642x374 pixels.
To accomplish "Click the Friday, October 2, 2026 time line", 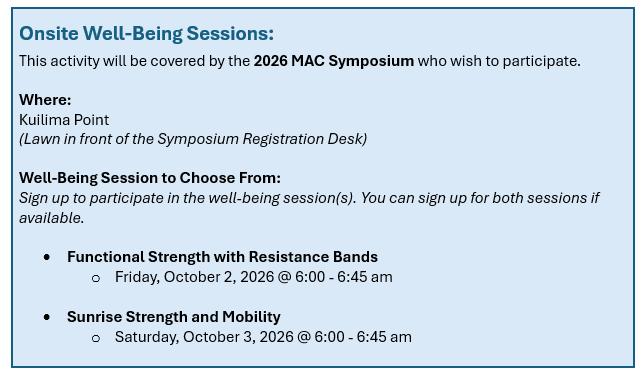I will tap(253, 277).
